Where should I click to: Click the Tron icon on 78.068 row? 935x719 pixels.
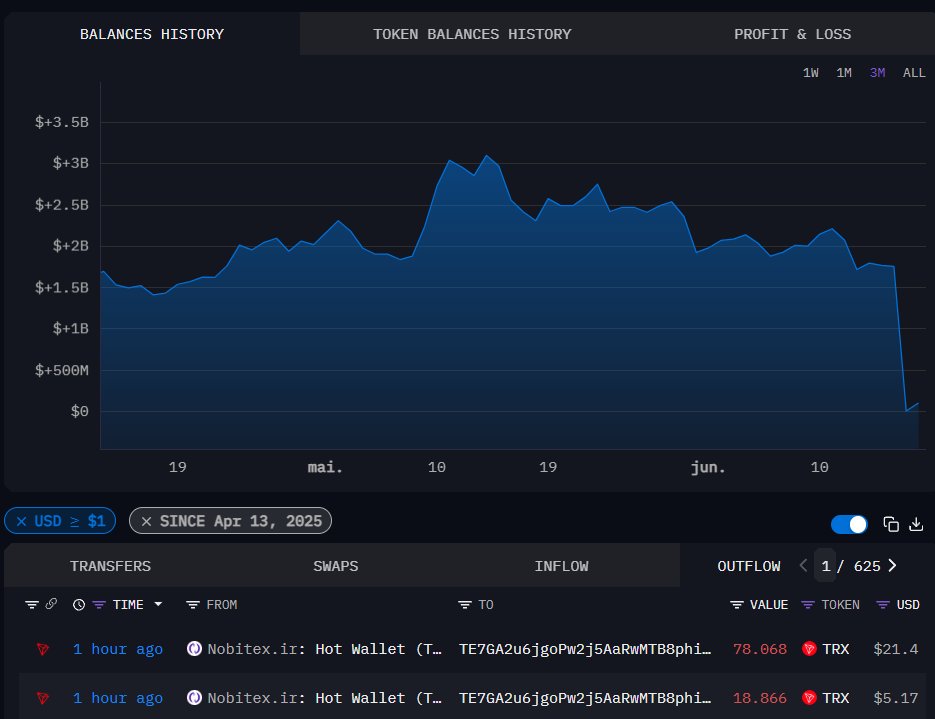tap(42, 649)
